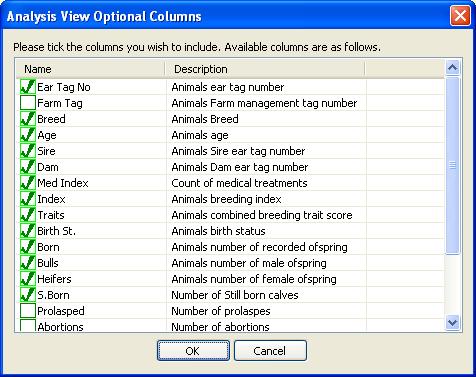This screenshot has height=377, width=476.
Task: Click the vertical scrollbar thumb
Action: (452, 165)
